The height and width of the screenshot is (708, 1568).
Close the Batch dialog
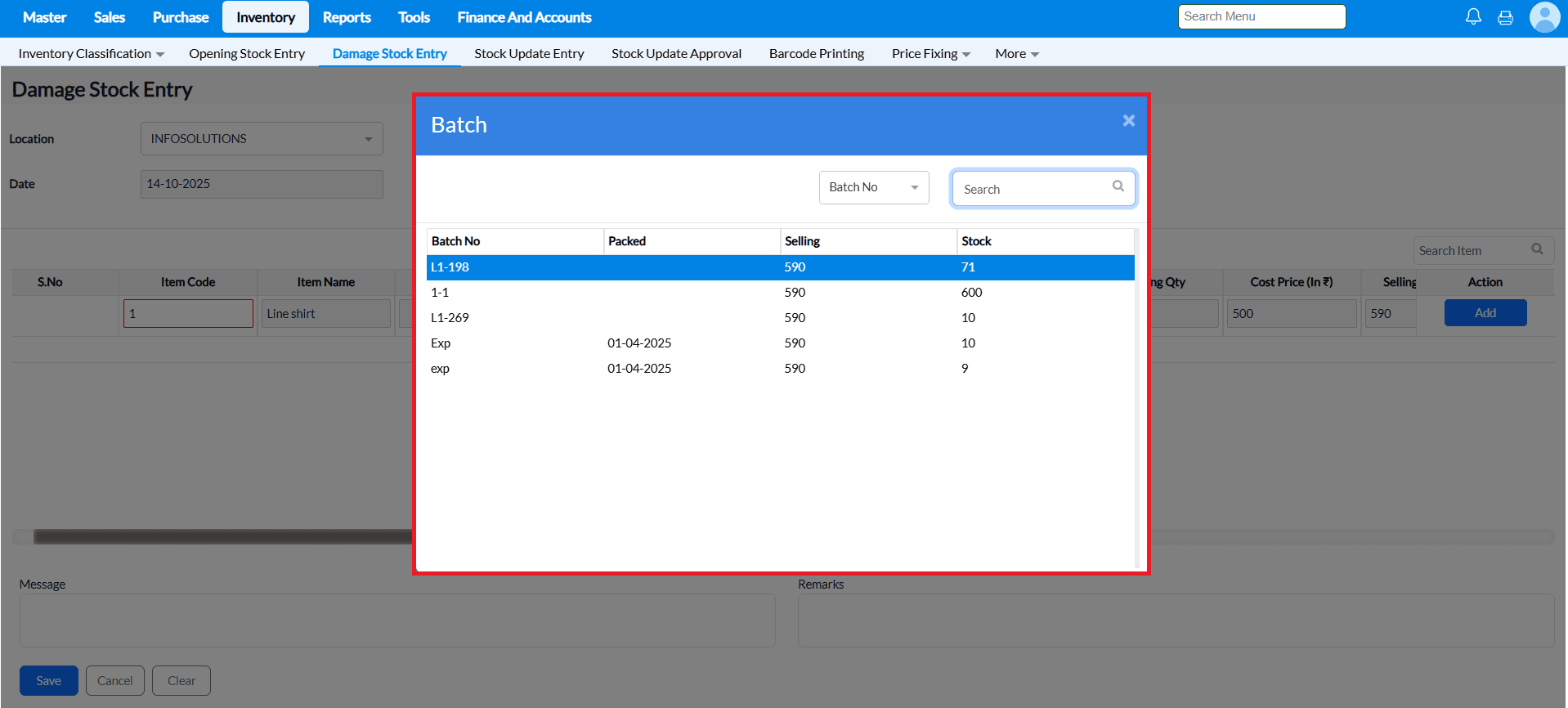point(1128,121)
